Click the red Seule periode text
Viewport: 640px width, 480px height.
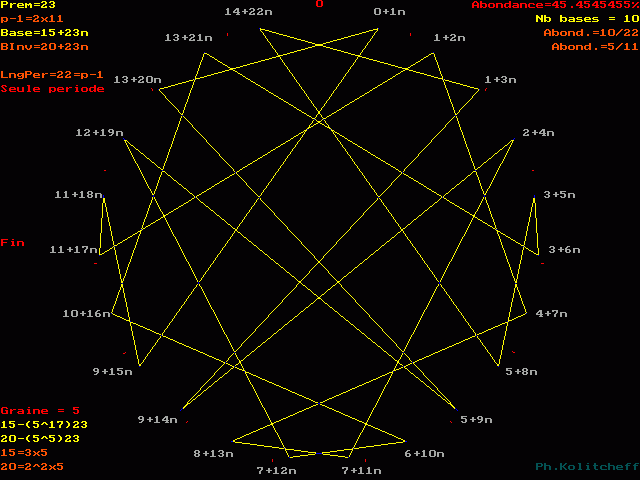pyautogui.click(x=52, y=89)
